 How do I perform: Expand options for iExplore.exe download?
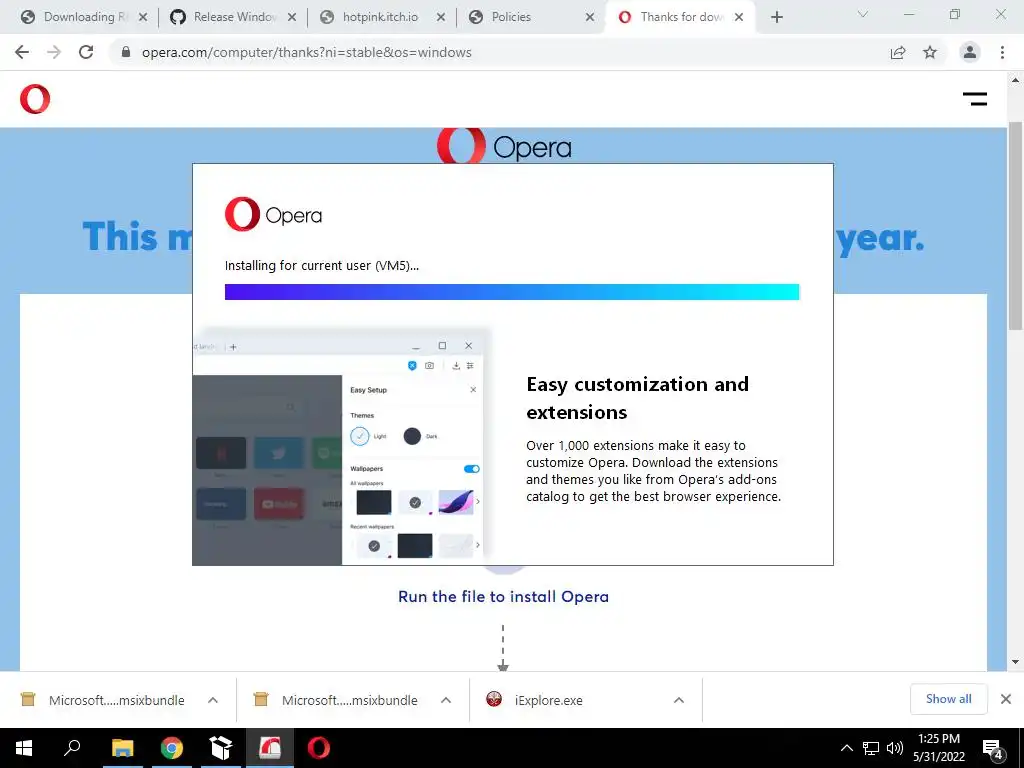(x=679, y=700)
